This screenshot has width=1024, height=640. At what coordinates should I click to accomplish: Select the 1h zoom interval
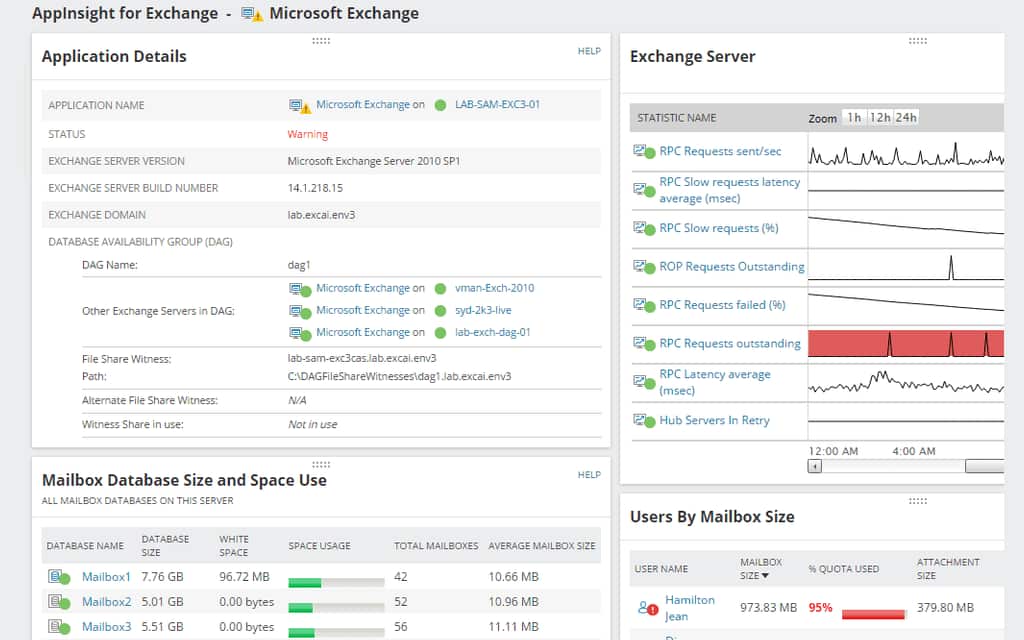853,117
